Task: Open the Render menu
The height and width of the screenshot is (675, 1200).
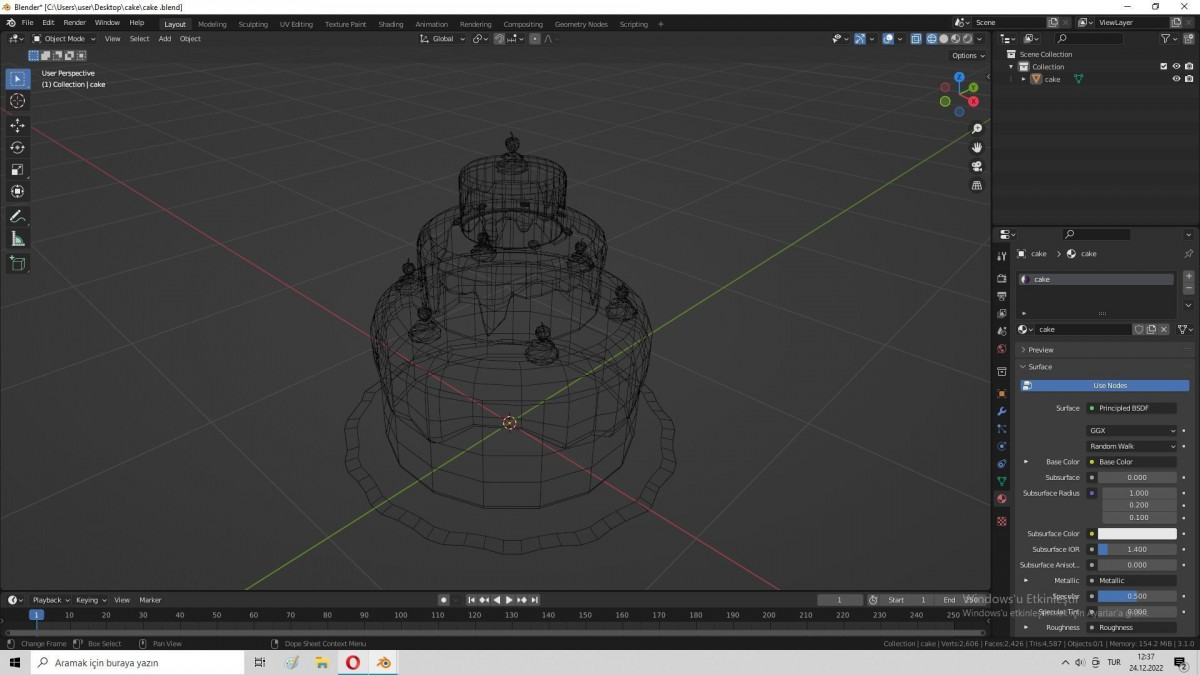Action: click(x=74, y=22)
